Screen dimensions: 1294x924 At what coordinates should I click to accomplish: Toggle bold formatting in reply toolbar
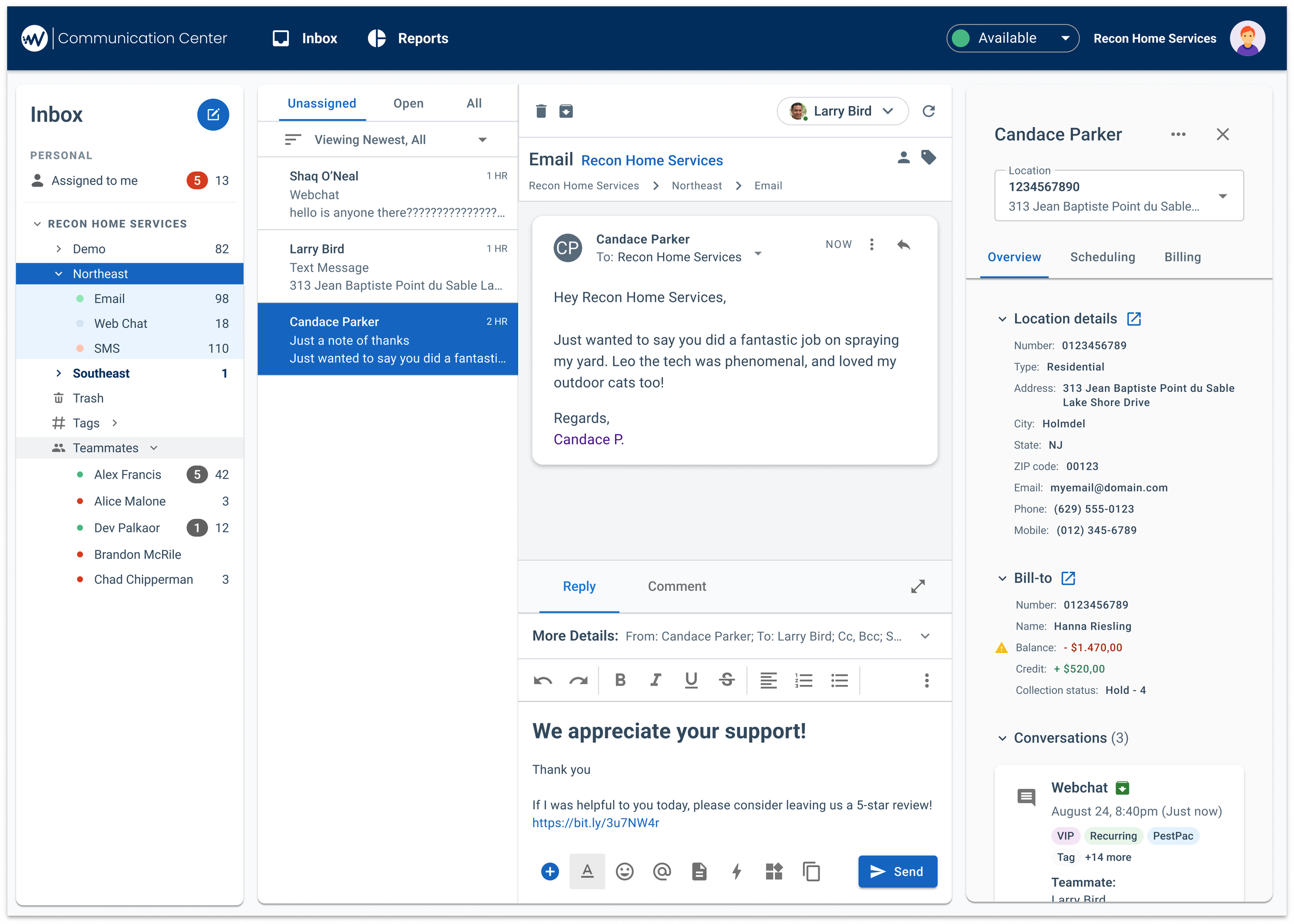621,680
